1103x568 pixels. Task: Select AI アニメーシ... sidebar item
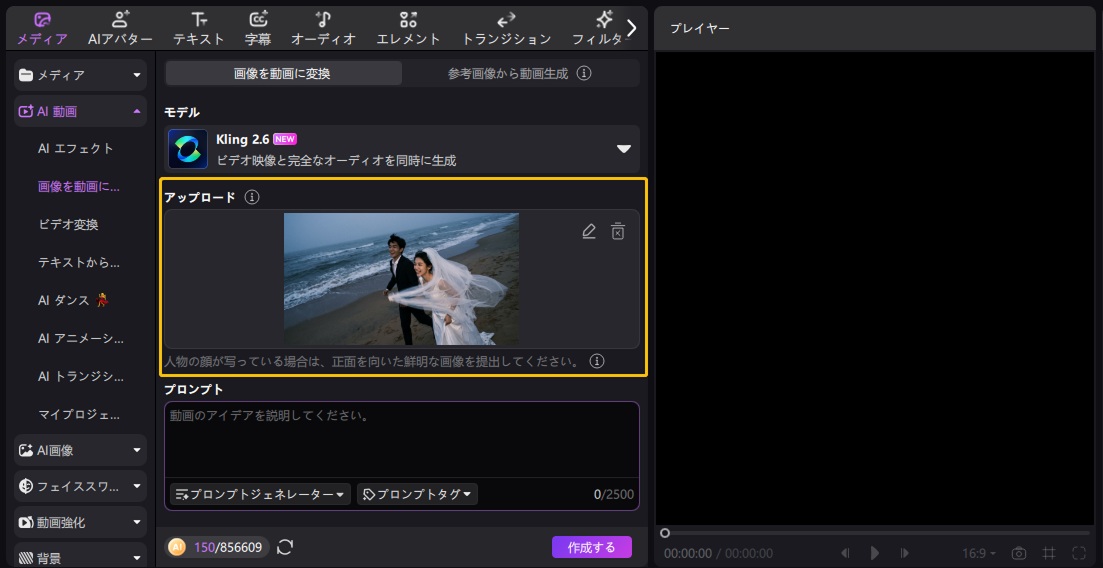pyautogui.click(x=80, y=339)
